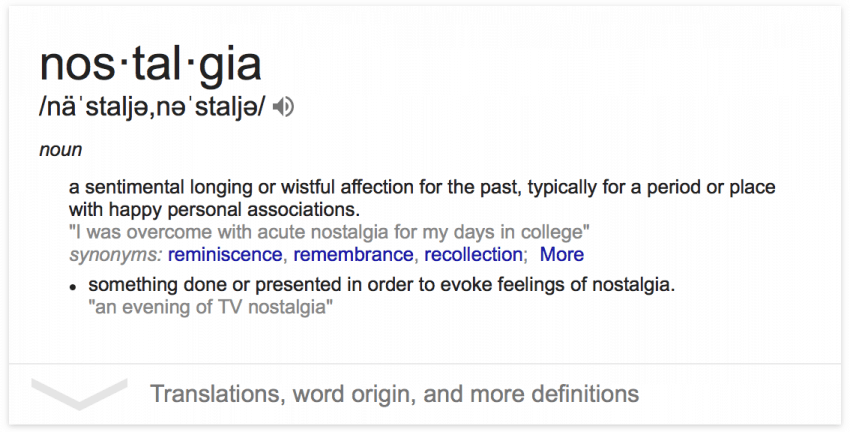The width and height of the screenshot is (850, 432).
Task: Click the evoke feelings of nostalgia definition
Action: pyautogui.click(x=382, y=285)
